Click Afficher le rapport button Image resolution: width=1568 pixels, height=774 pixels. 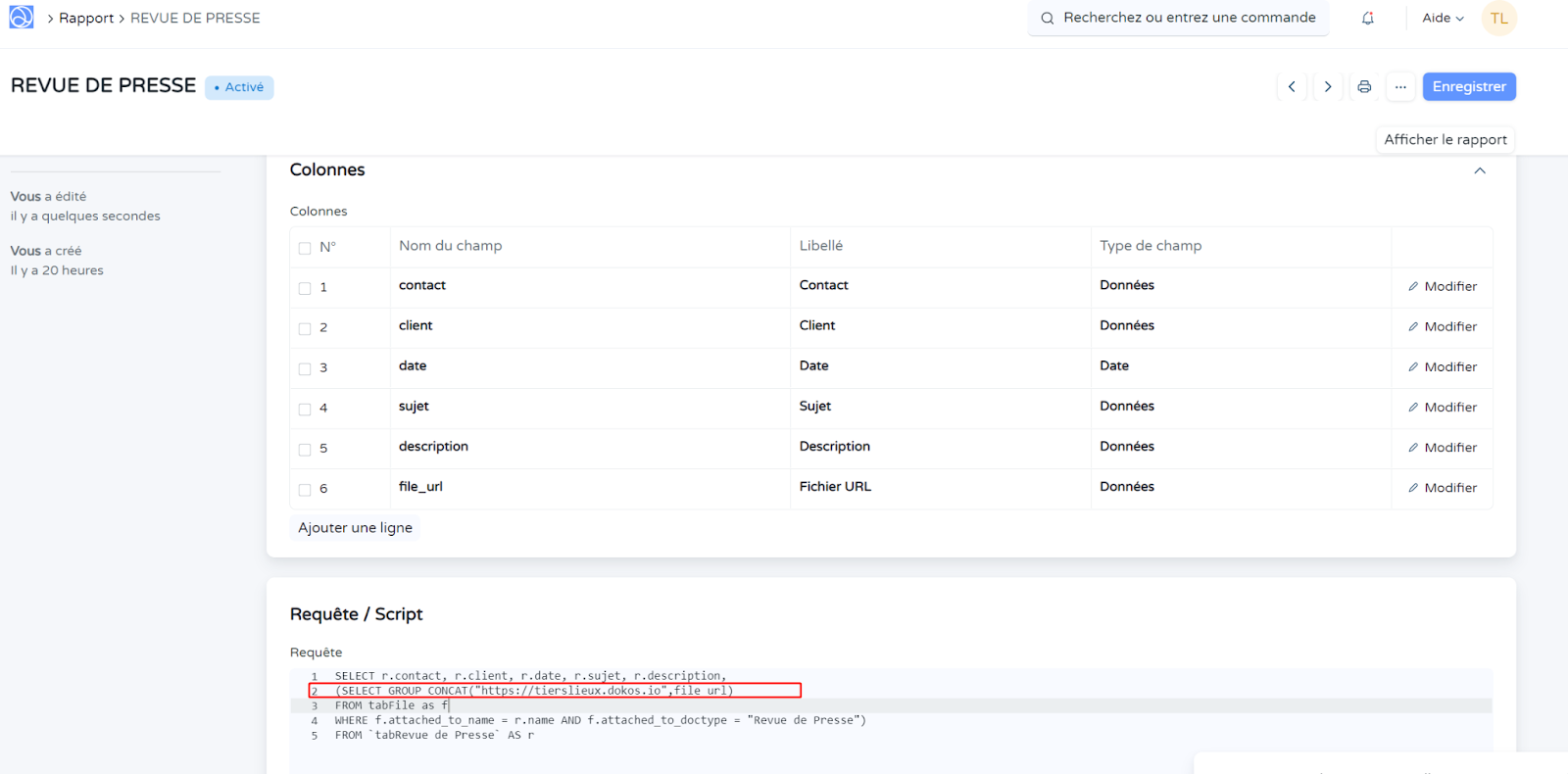click(1445, 140)
